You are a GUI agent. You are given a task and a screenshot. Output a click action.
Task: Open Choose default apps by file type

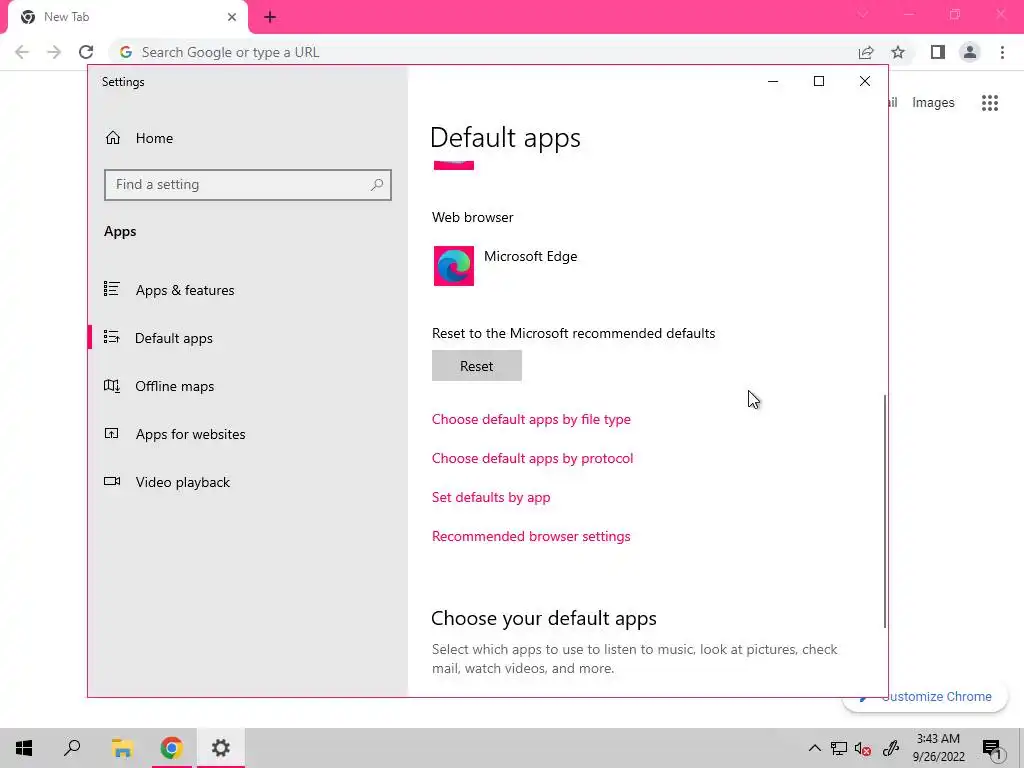click(531, 419)
